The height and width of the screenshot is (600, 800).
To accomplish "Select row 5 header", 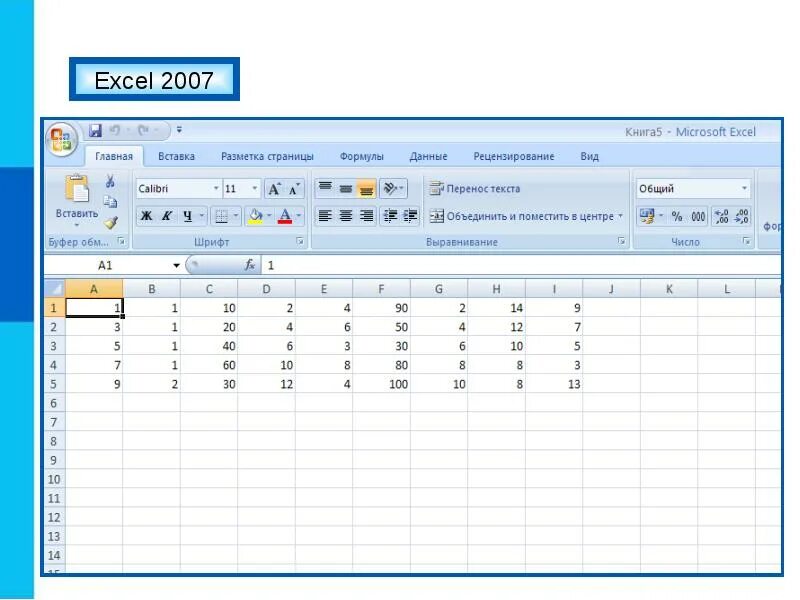I will point(54,384).
